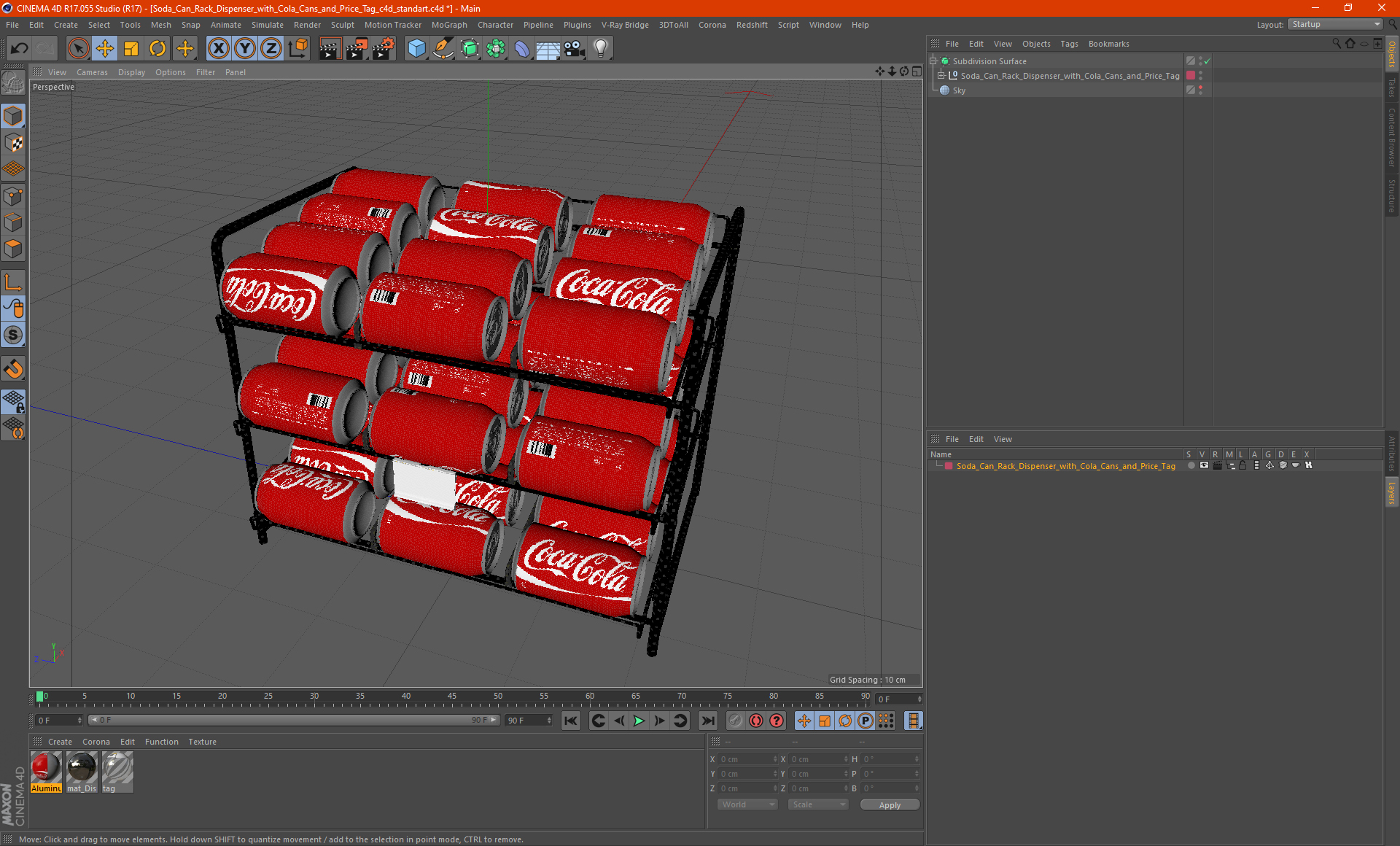
Task: Switch the coordinate system icon
Action: click(x=297, y=49)
